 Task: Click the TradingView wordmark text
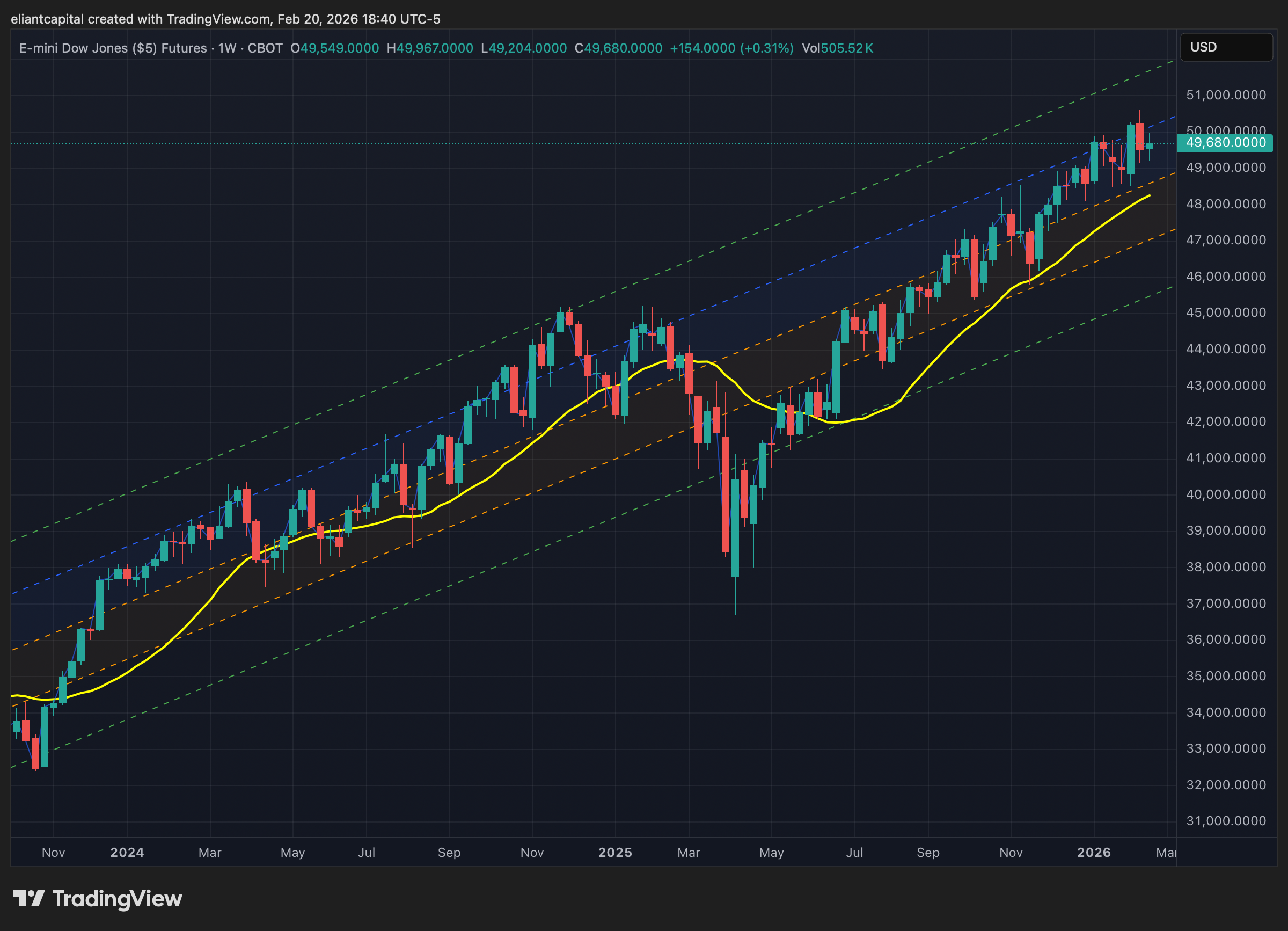click(x=117, y=899)
